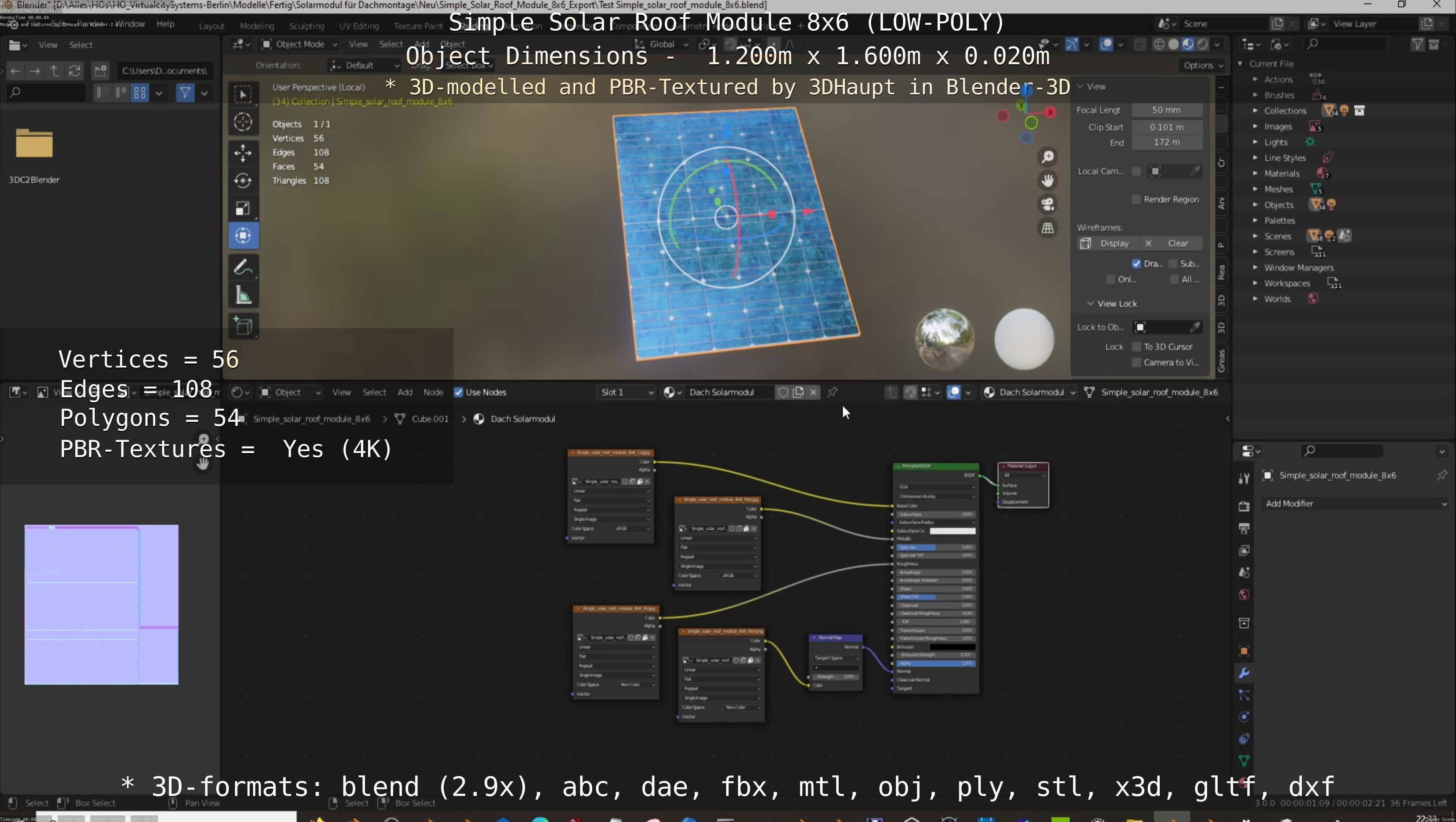Open the Modifier properties wrench tab
The image size is (1456, 822).
pos(1243,673)
